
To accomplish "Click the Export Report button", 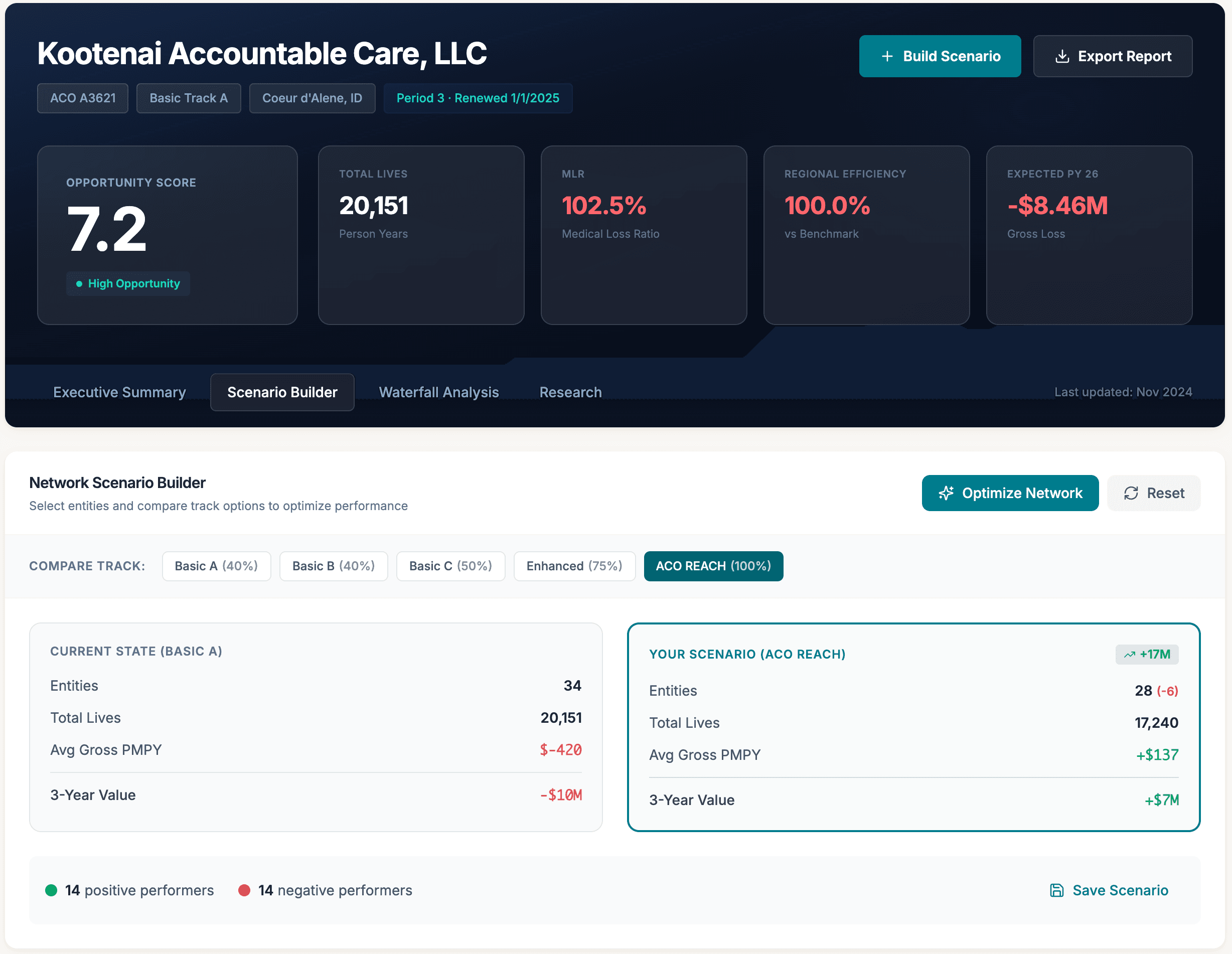I will click(1113, 56).
